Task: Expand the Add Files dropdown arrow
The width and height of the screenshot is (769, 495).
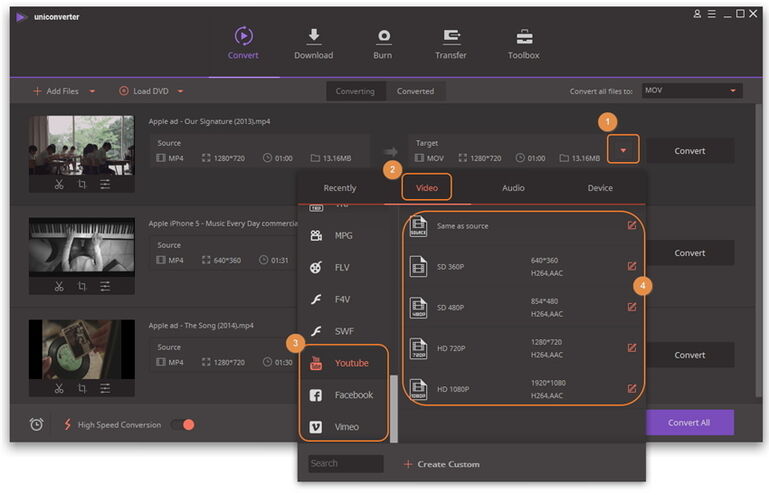Action: (93, 91)
